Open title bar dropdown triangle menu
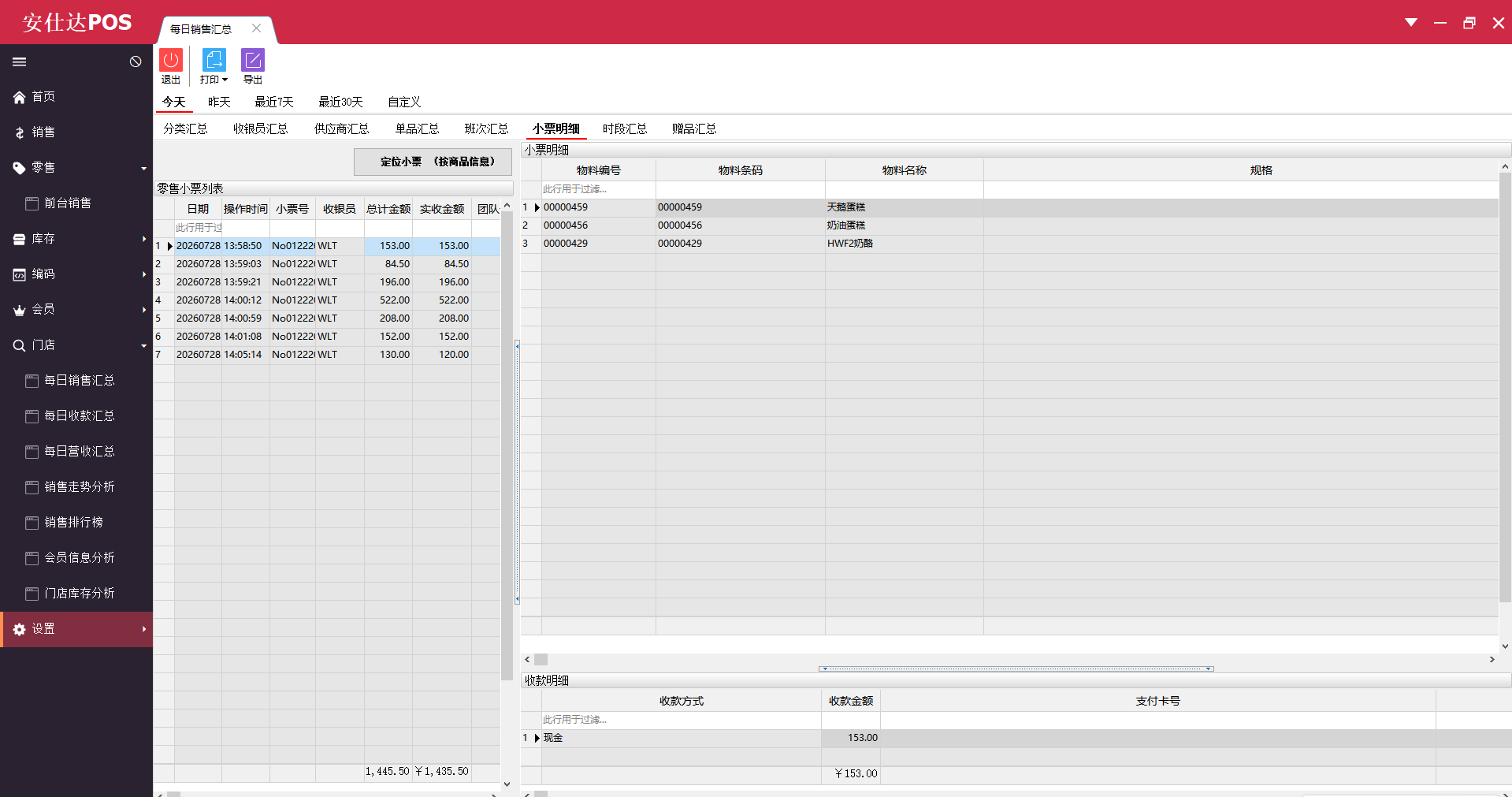This screenshot has width=1512, height=797. point(1411,23)
